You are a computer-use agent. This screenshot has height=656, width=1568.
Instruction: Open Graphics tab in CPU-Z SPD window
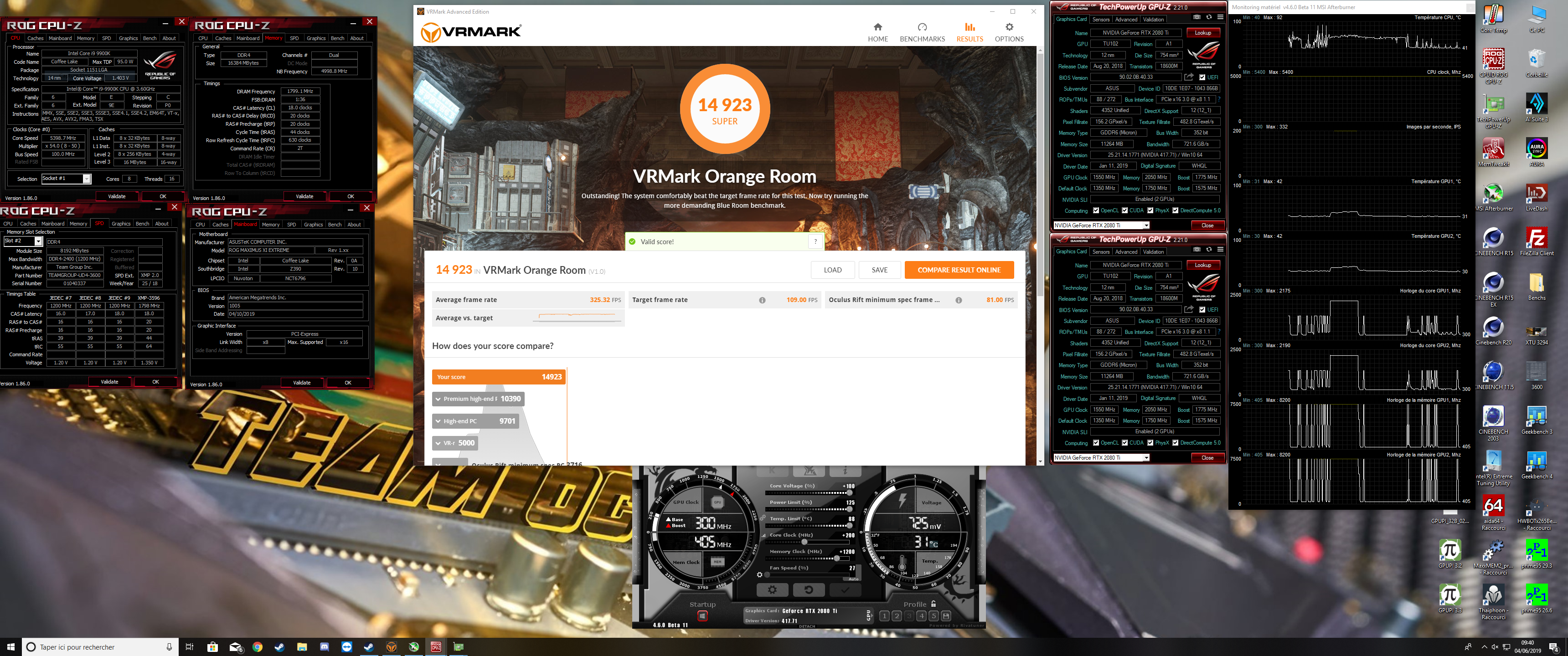coord(120,224)
